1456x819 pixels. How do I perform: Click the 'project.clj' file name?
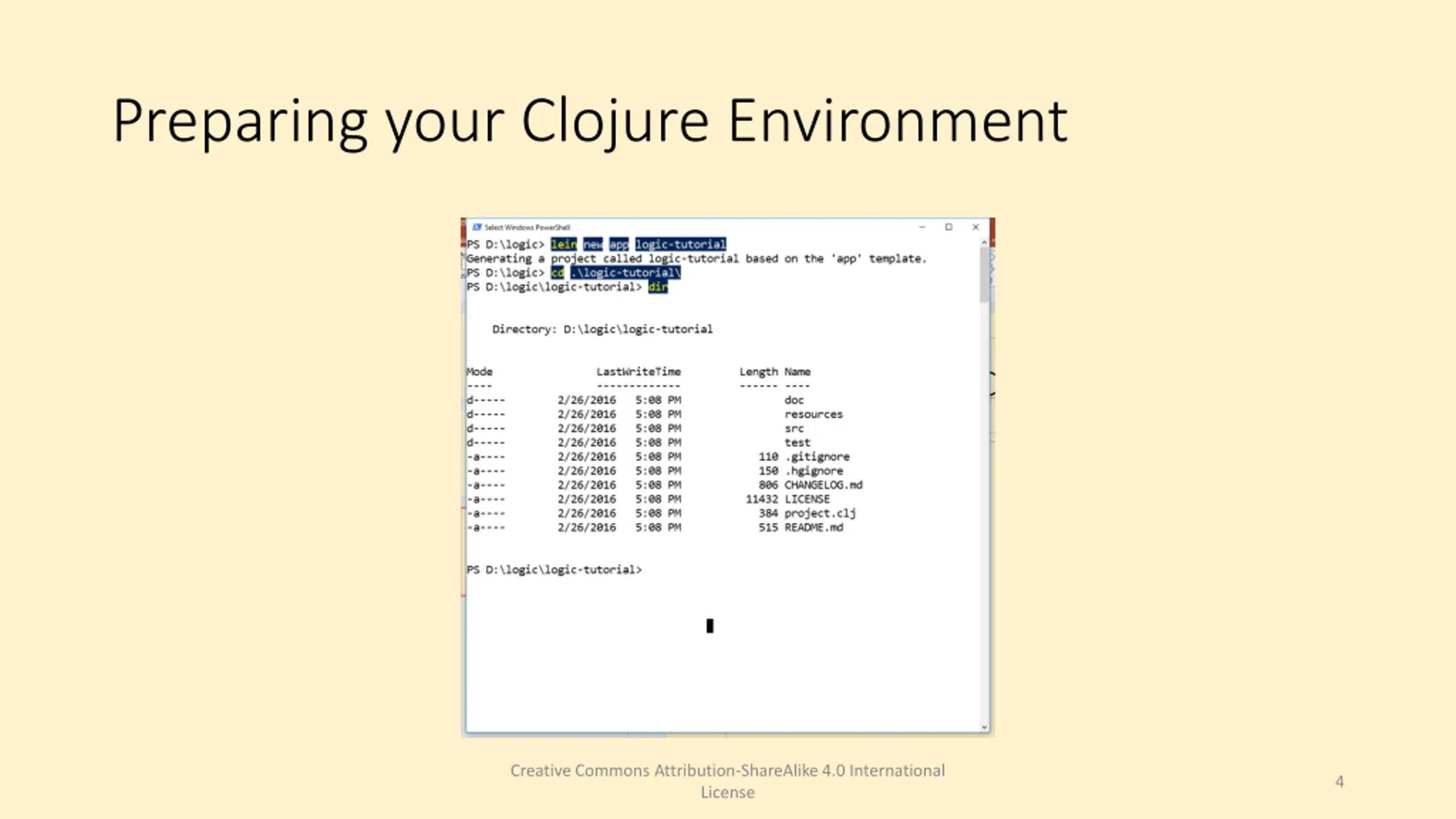pyautogui.click(x=820, y=513)
